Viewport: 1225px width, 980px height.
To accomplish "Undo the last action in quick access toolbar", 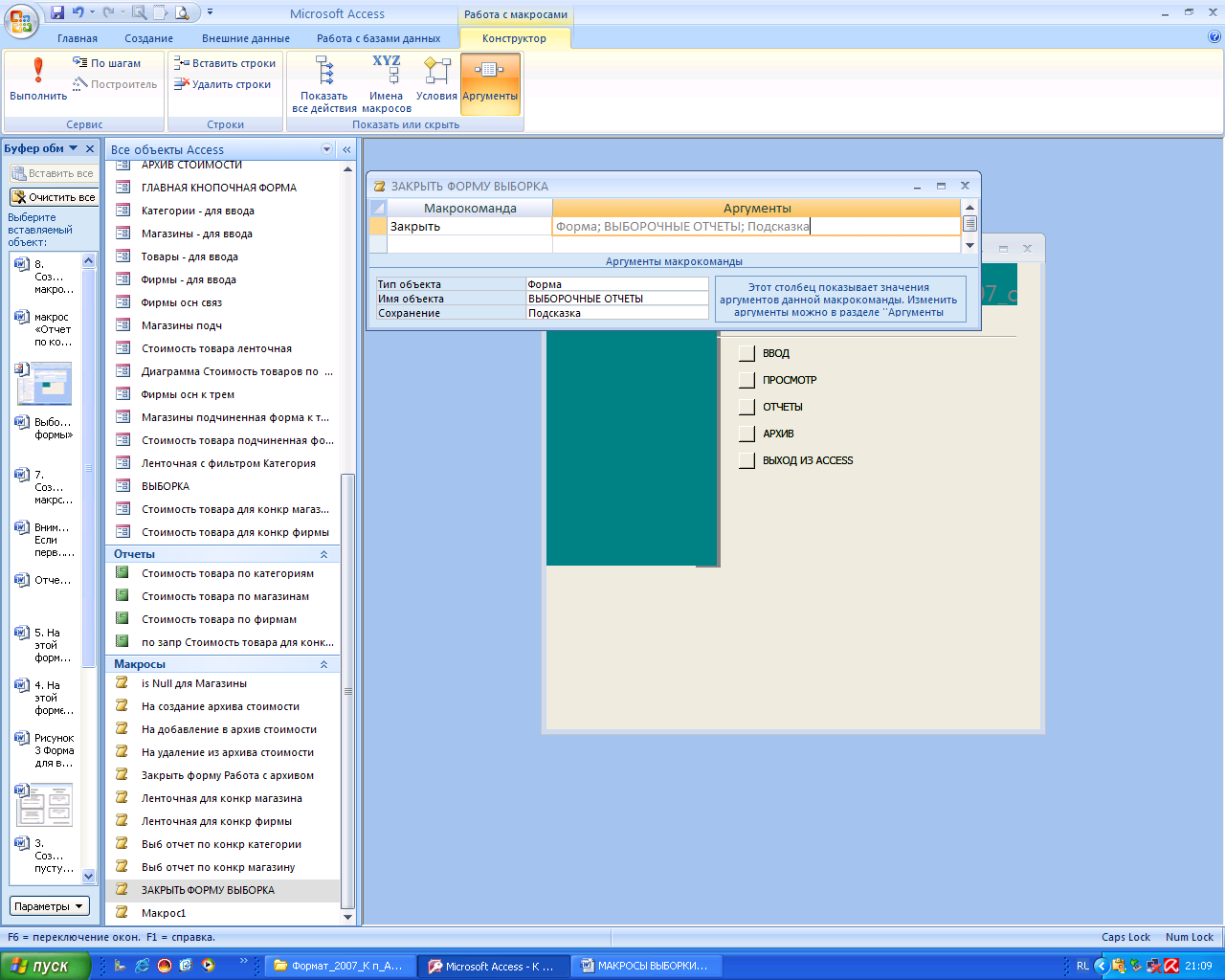I will (78, 12).
